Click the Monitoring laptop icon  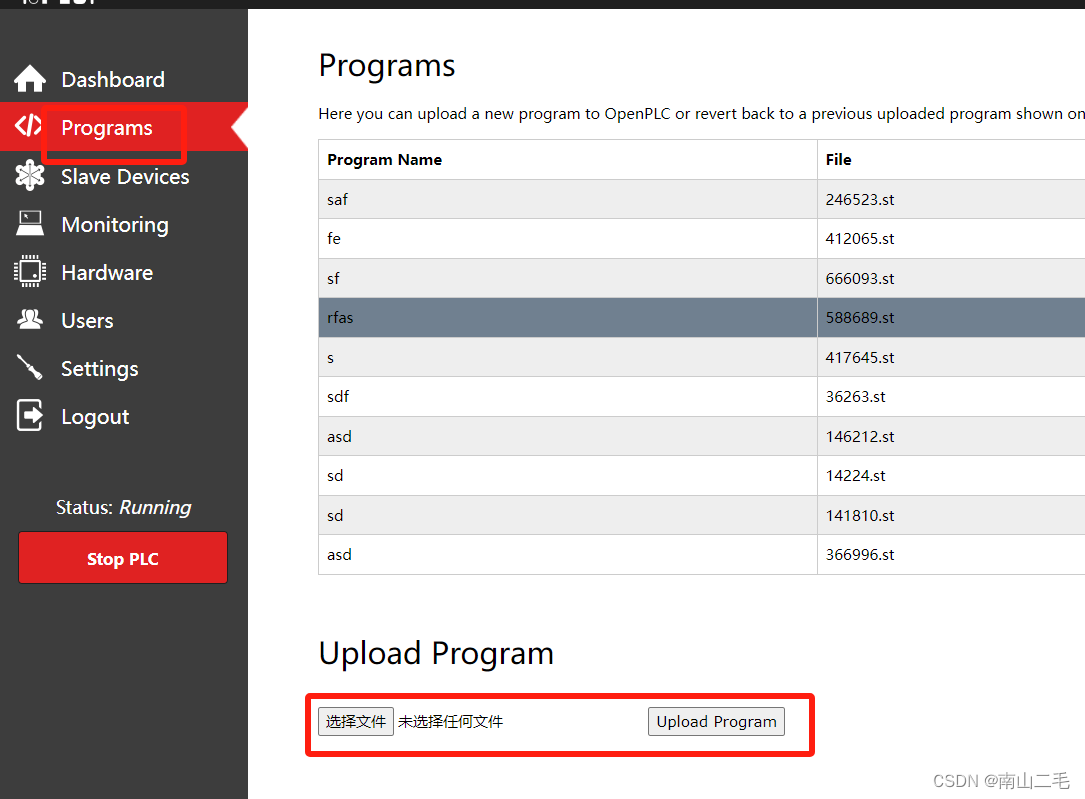27,224
